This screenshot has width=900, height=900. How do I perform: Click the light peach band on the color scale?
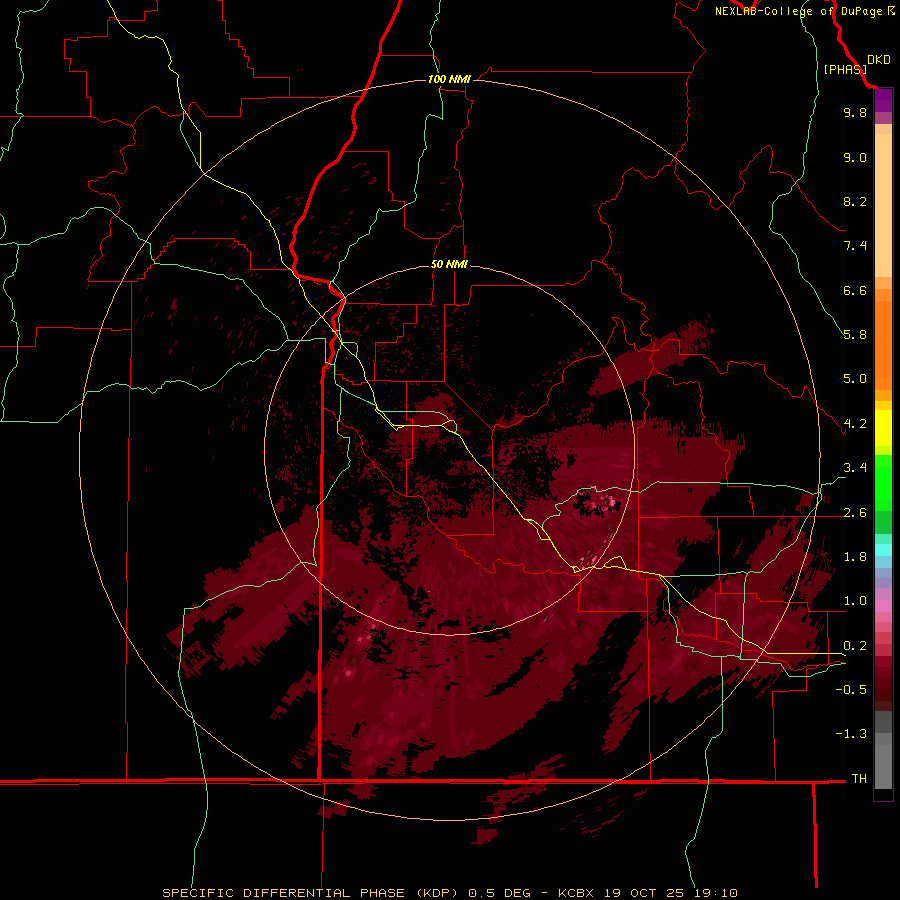click(883, 205)
